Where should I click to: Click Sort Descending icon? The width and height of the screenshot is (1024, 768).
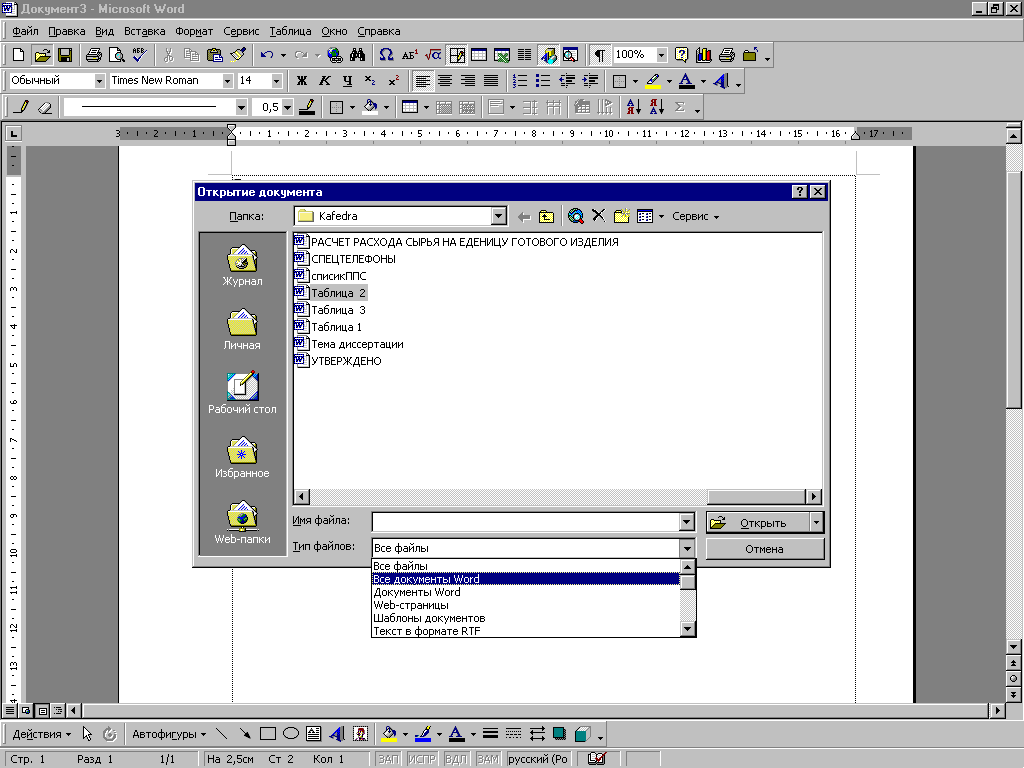point(656,107)
